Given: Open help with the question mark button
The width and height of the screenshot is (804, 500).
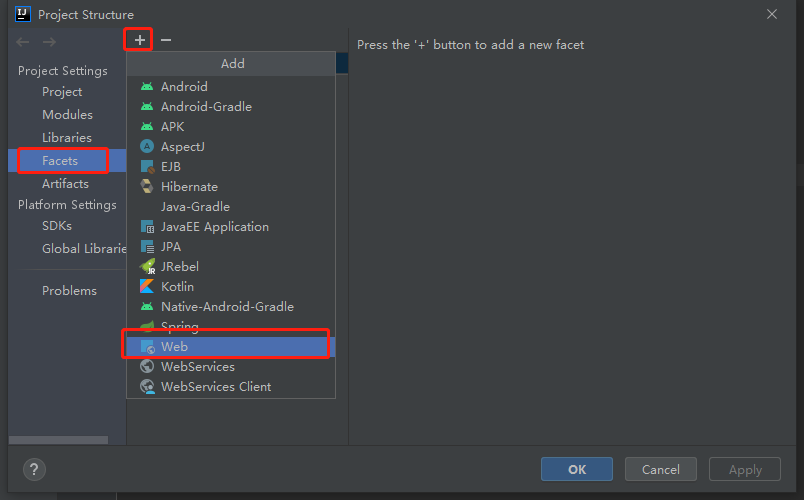Looking at the screenshot, I should tap(34, 470).
